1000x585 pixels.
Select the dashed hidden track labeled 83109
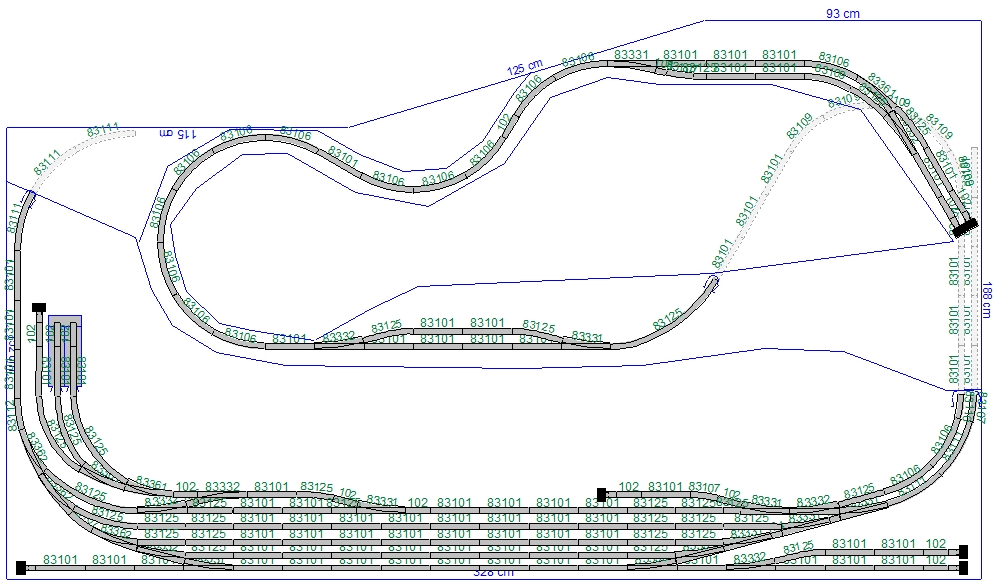[x=800, y=126]
